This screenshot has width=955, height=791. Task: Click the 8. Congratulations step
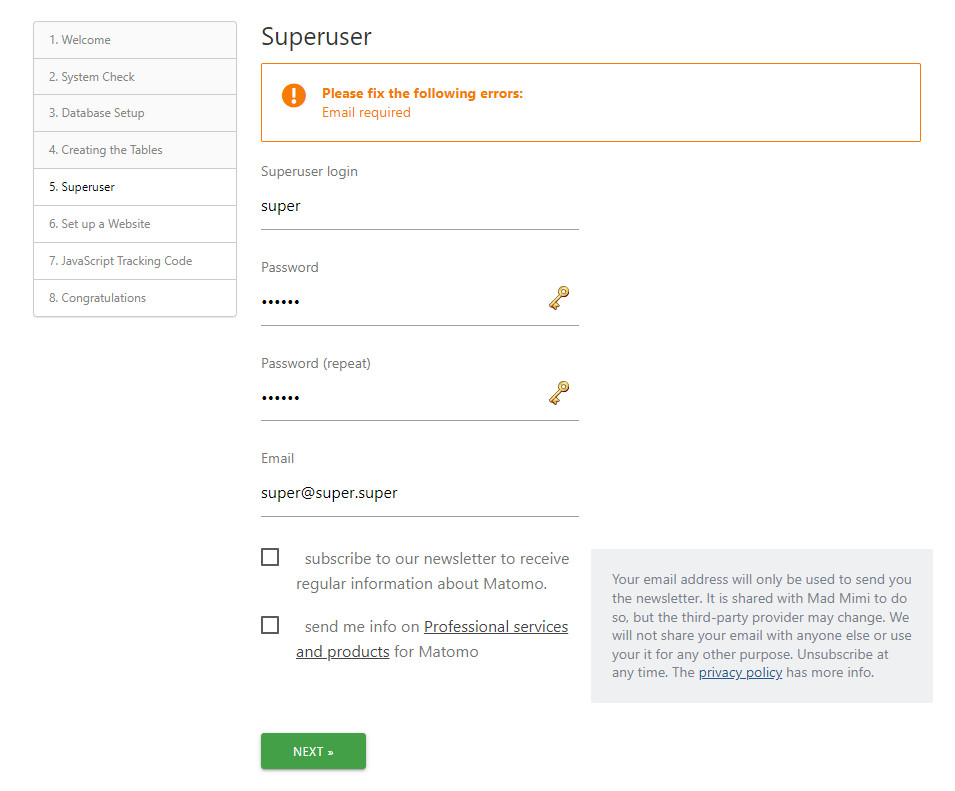(135, 298)
